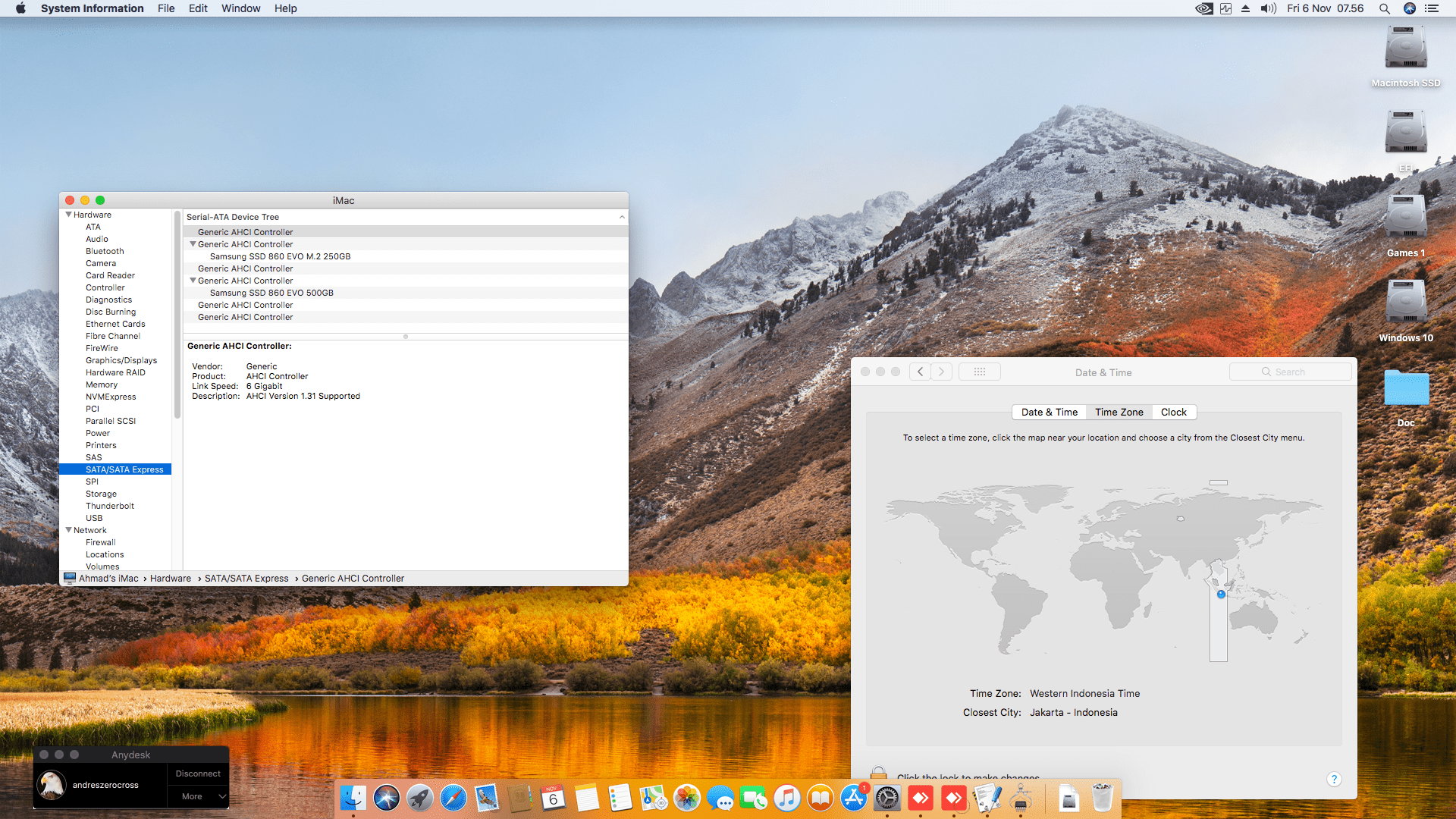Click the preferences Search field
The image size is (1456, 819).
tap(1291, 372)
